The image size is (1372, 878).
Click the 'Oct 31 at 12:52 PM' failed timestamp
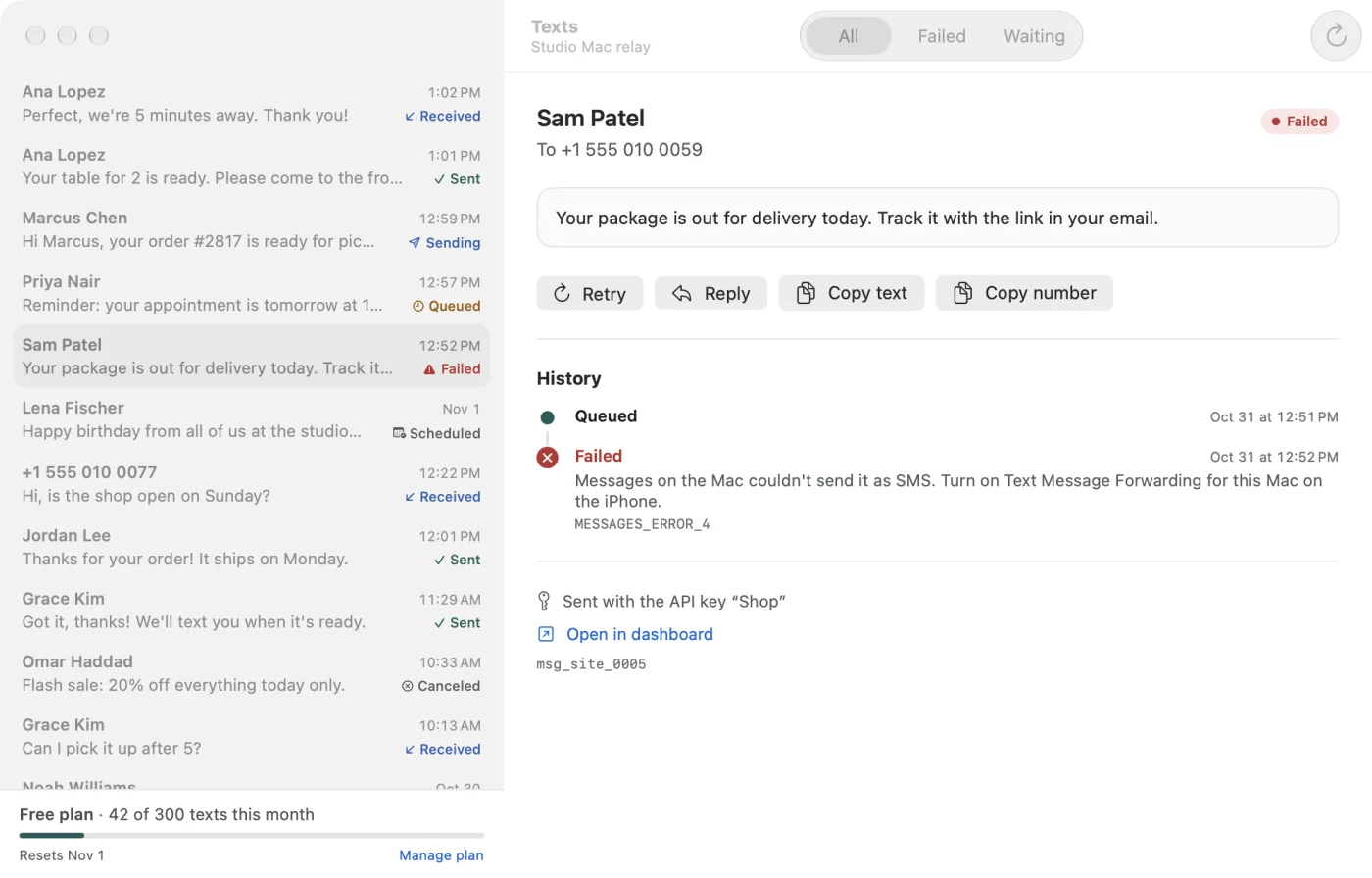(x=1274, y=457)
